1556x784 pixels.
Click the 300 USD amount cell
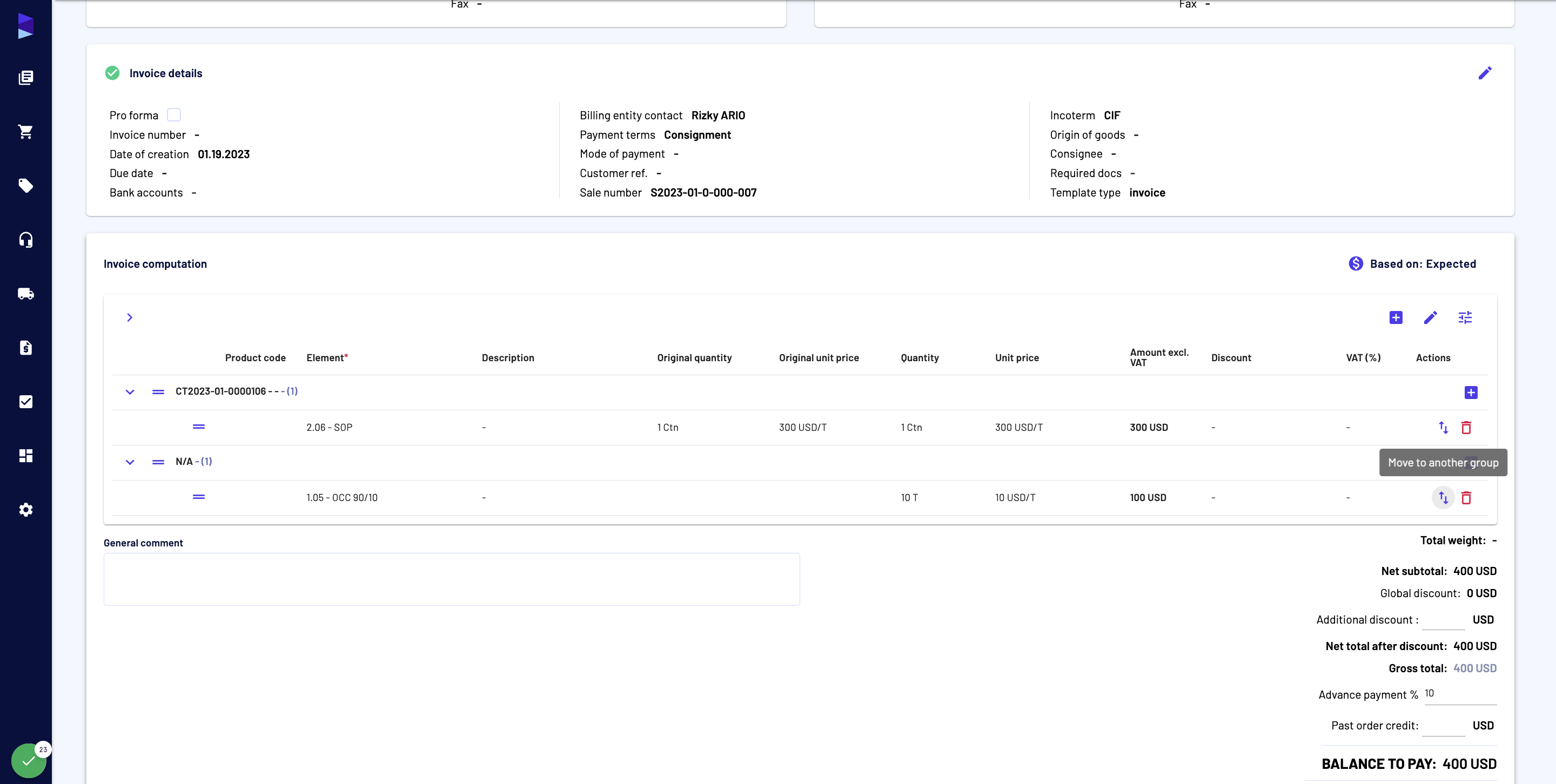click(1148, 427)
